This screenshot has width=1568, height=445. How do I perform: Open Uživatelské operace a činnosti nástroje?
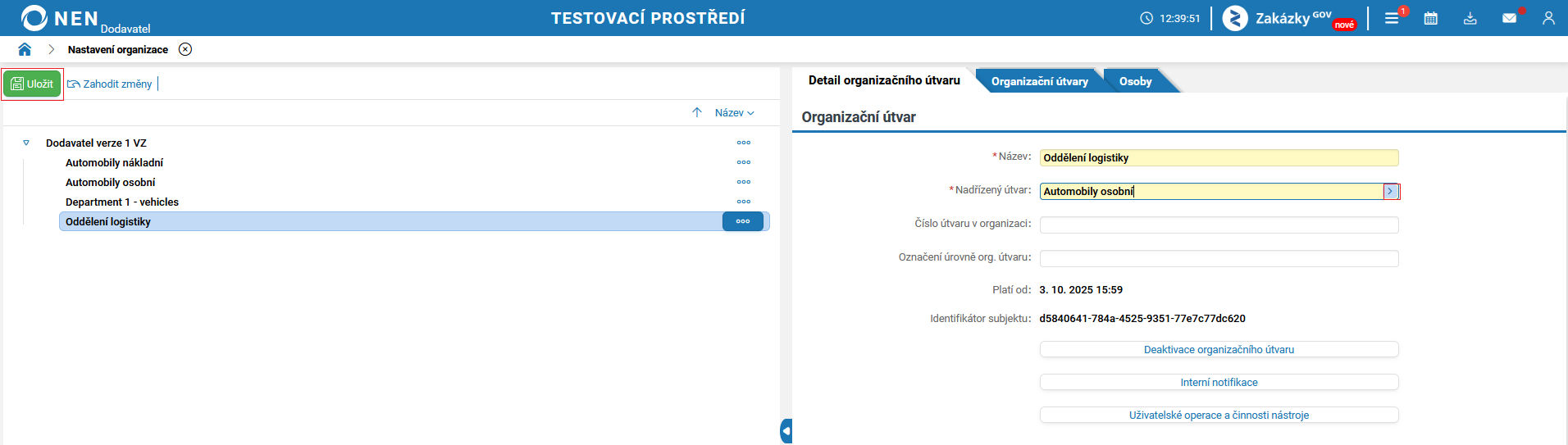coord(1219,415)
